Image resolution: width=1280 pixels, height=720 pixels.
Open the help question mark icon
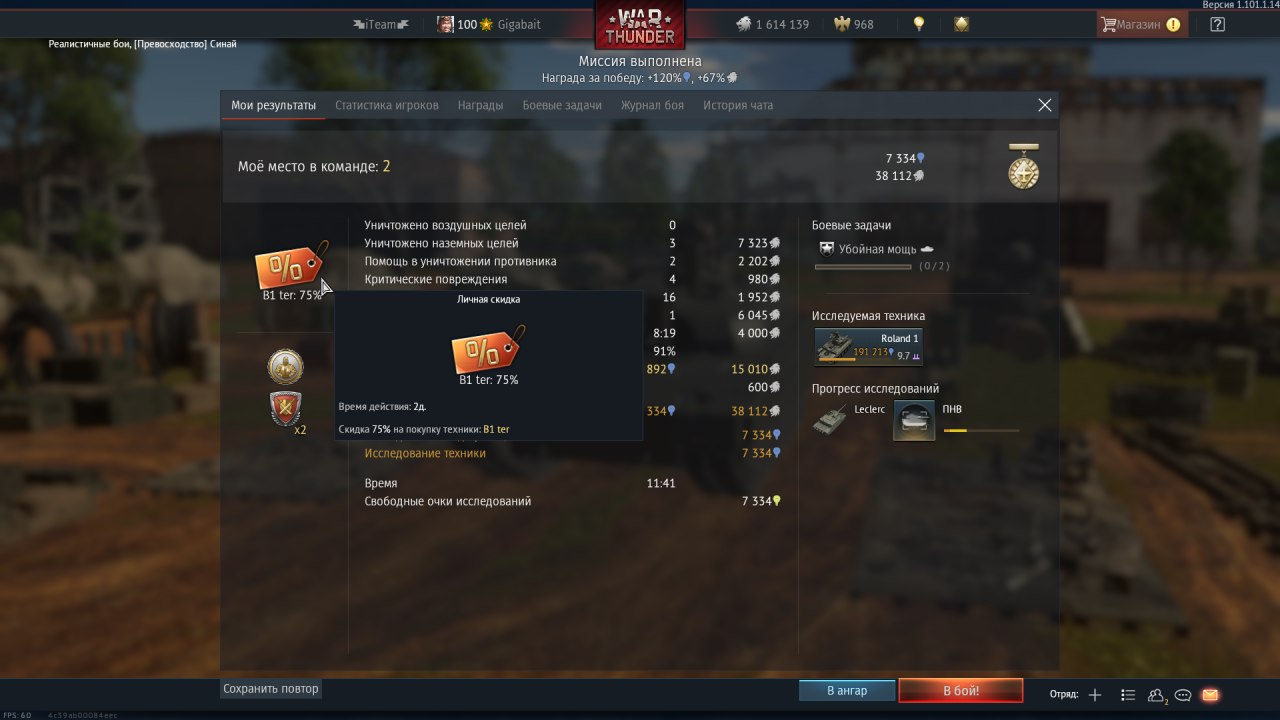pos(1217,24)
